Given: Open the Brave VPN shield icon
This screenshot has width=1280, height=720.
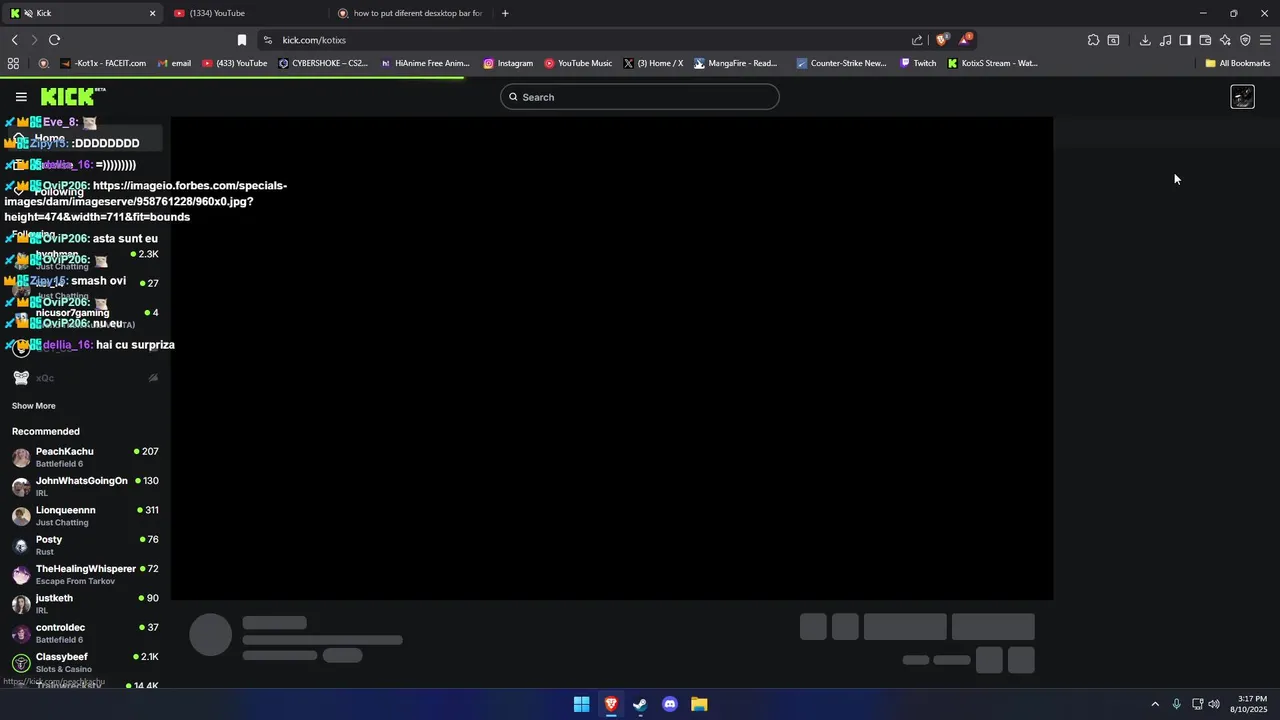Looking at the screenshot, I should pyautogui.click(x=1245, y=40).
